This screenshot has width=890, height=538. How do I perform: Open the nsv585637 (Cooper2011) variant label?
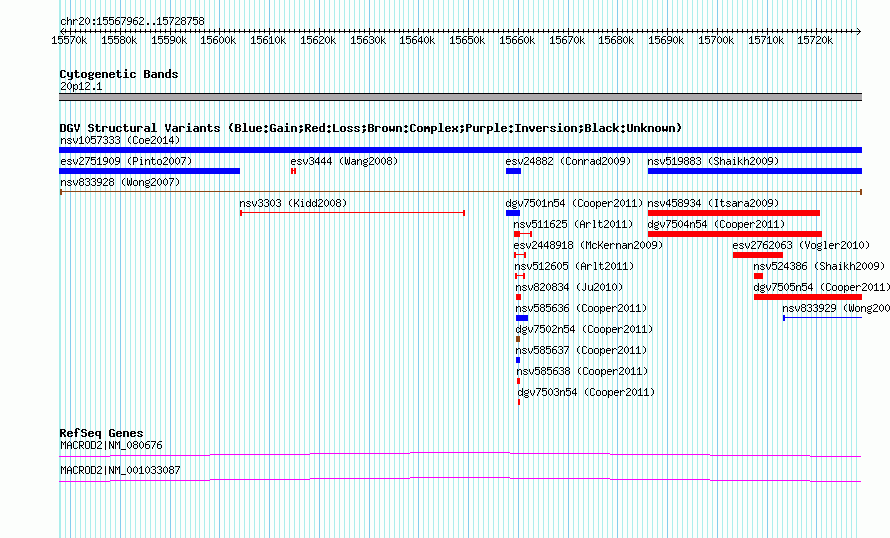click(582, 350)
